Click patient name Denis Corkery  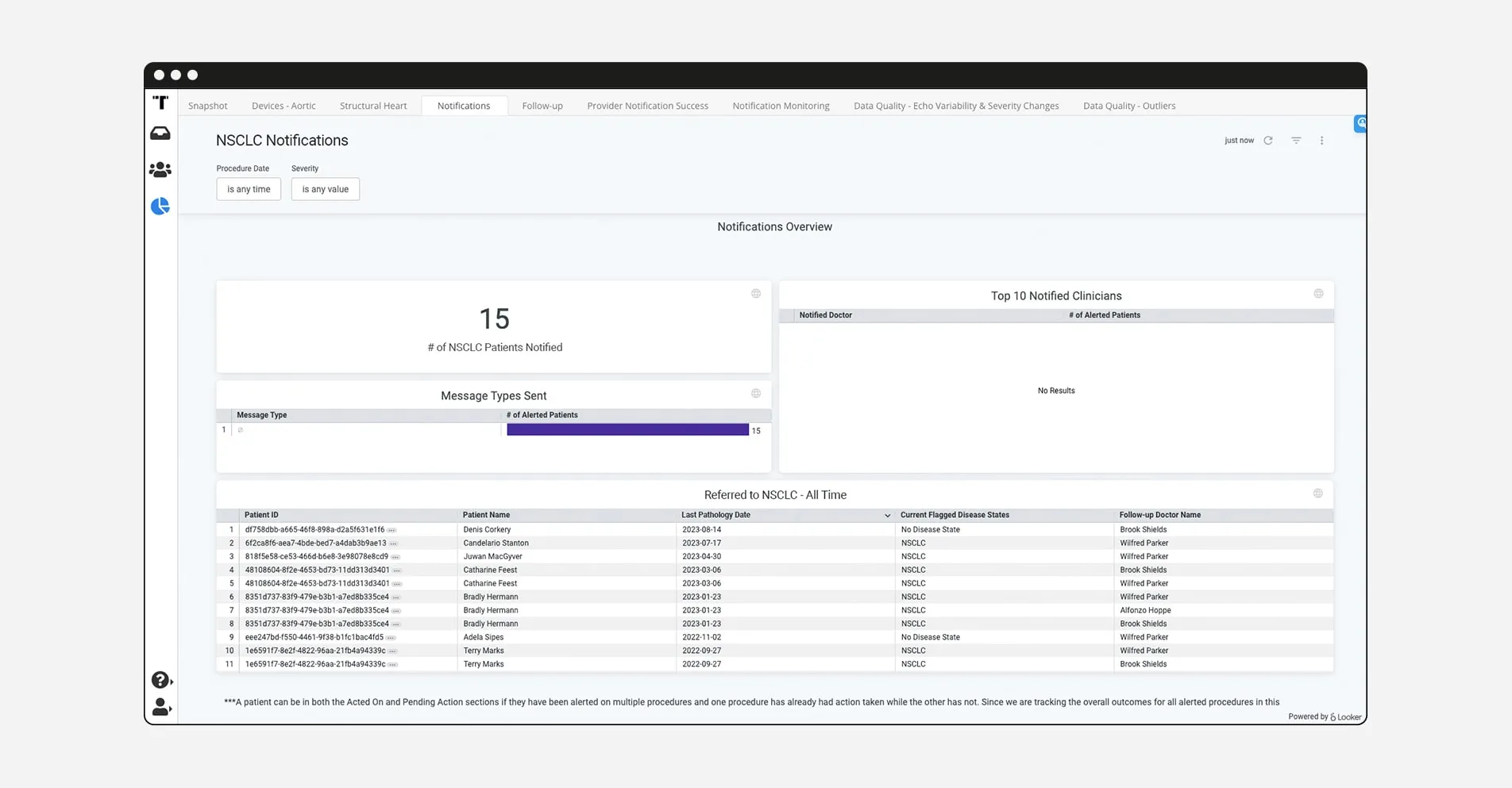click(487, 530)
